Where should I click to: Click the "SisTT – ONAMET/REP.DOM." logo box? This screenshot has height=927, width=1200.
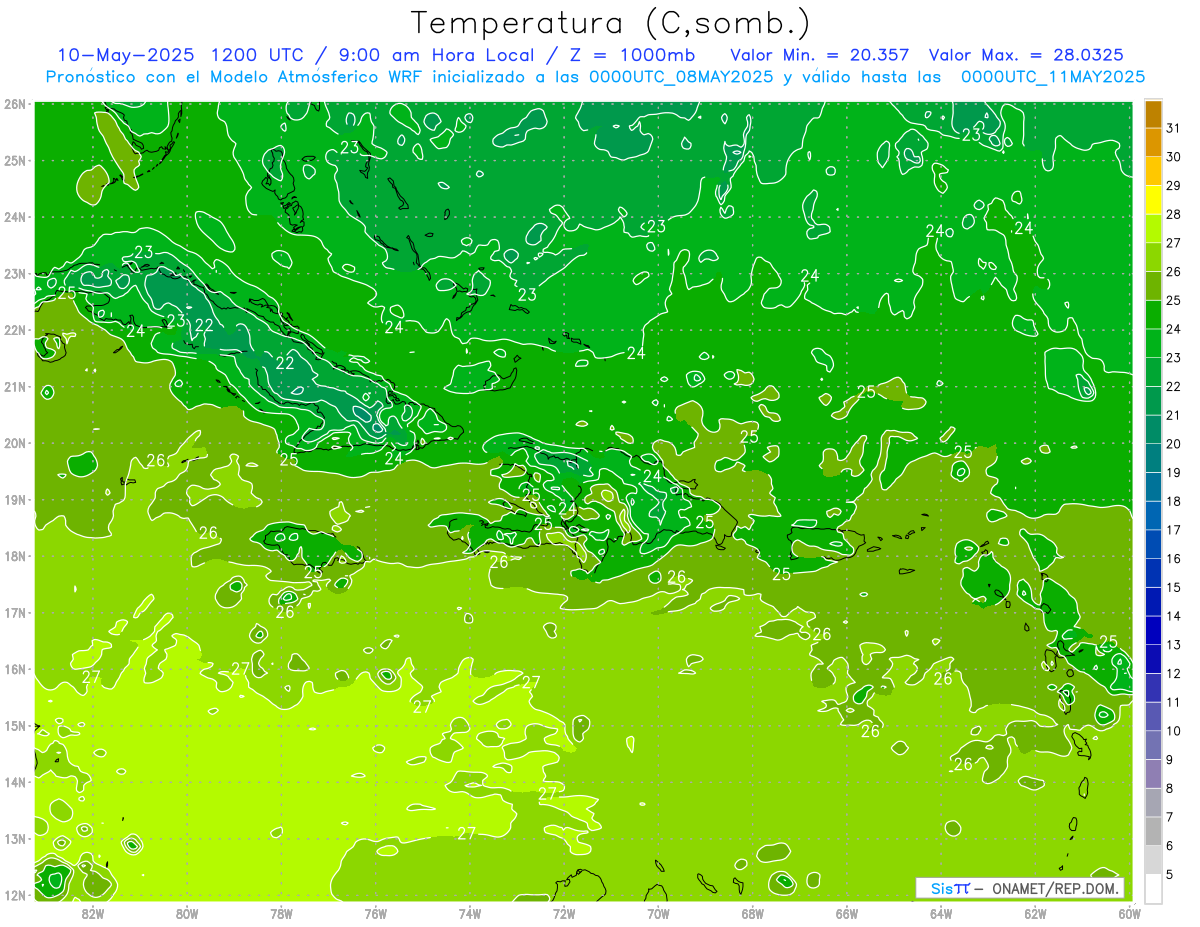tap(1020, 888)
